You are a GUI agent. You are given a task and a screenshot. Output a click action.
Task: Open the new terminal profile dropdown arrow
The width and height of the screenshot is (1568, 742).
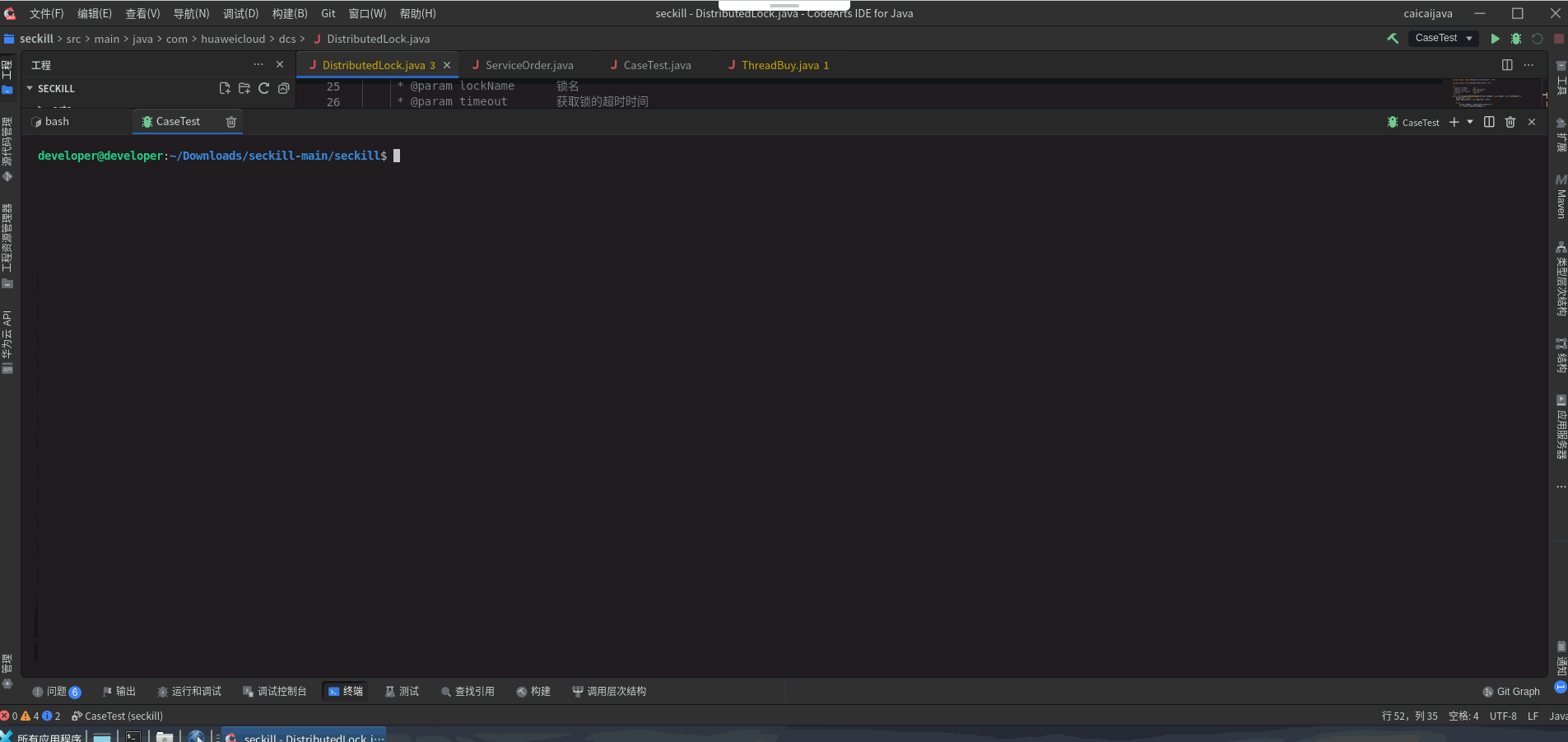1470,122
